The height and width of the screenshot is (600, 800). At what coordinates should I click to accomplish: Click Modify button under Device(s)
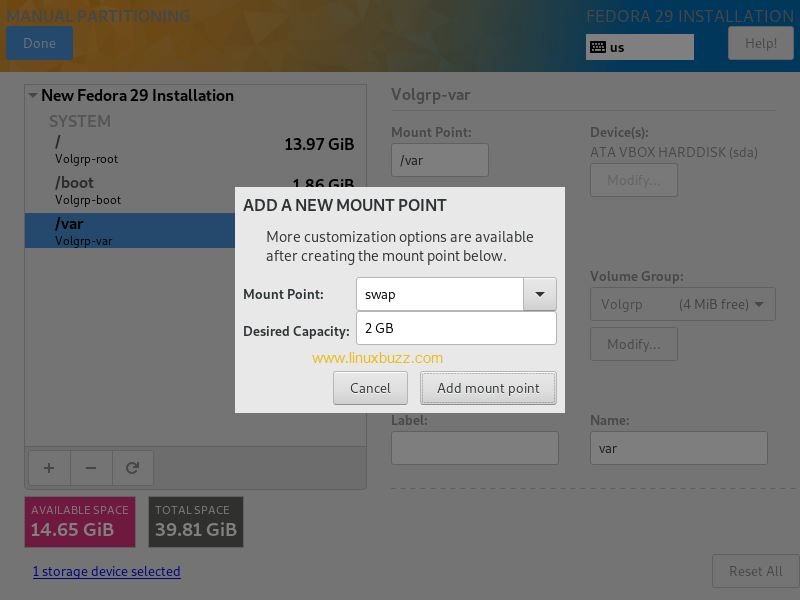(634, 180)
